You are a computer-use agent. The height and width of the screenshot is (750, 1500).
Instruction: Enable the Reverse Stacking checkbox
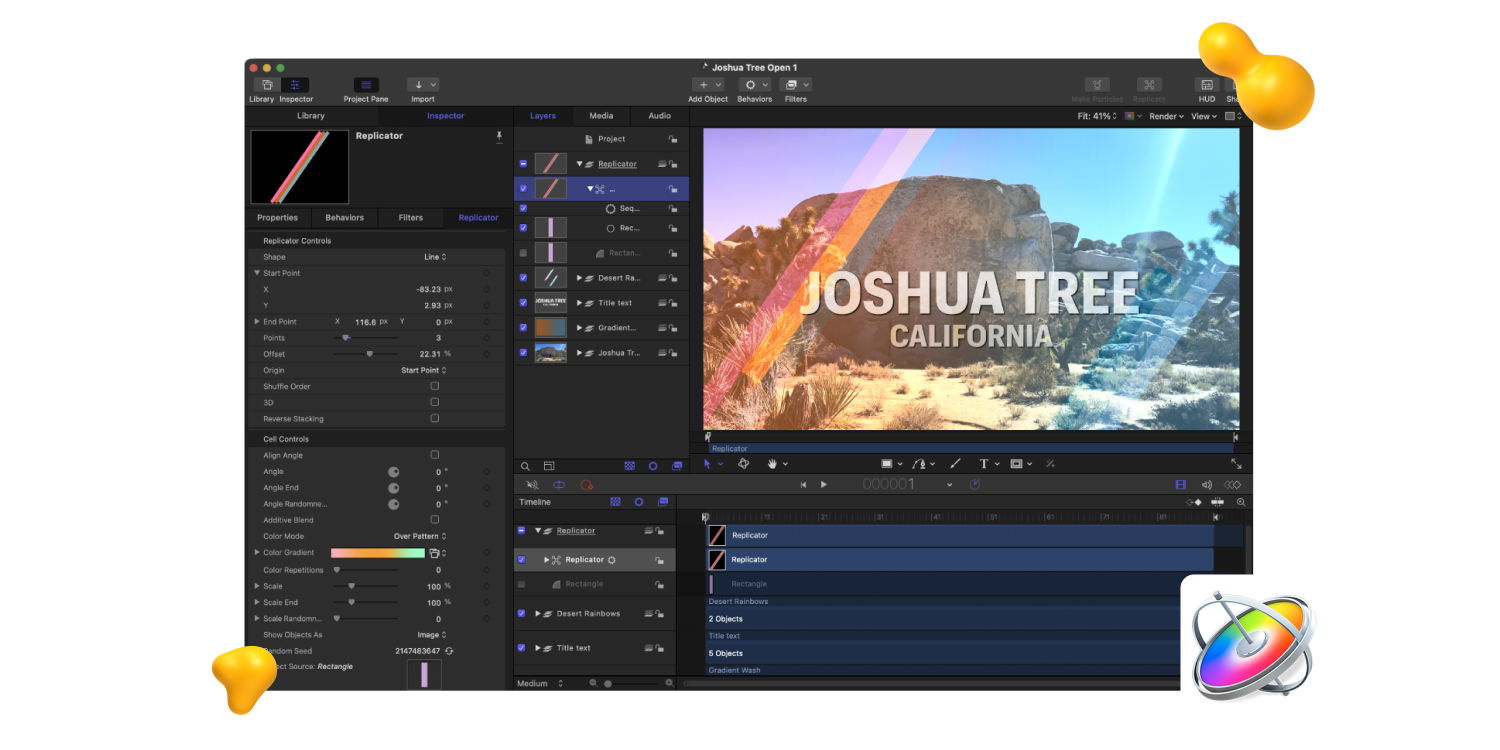click(x=434, y=418)
